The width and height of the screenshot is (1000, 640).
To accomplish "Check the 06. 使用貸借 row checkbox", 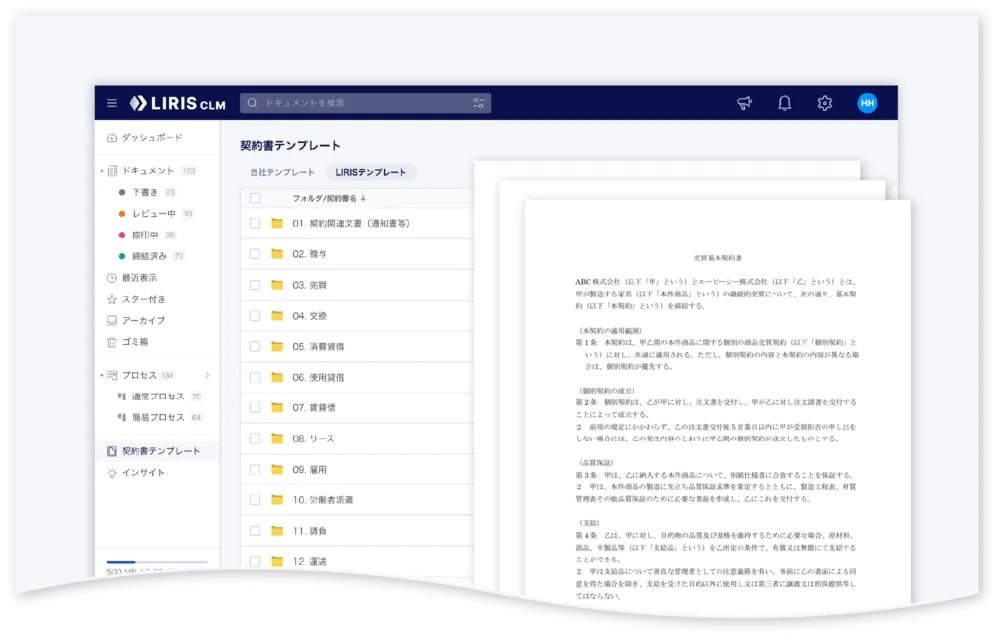I will [255, 377].
